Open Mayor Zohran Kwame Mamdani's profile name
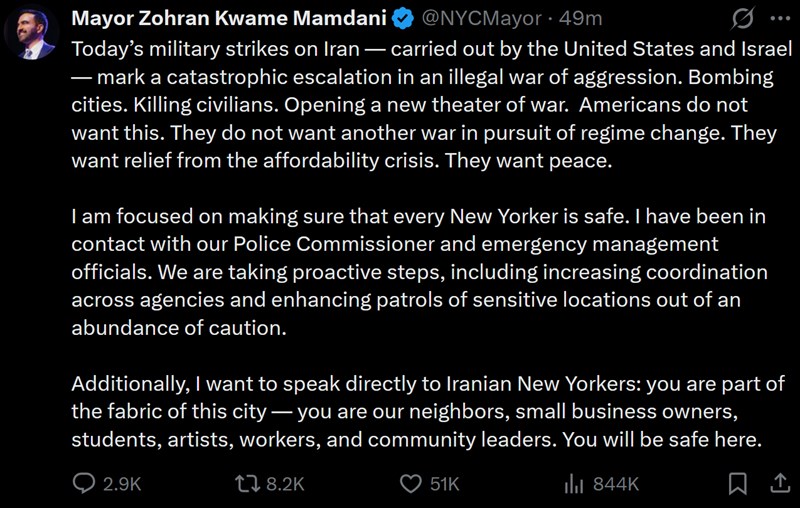This screenshot has width=800, height=508. [231, 19]
